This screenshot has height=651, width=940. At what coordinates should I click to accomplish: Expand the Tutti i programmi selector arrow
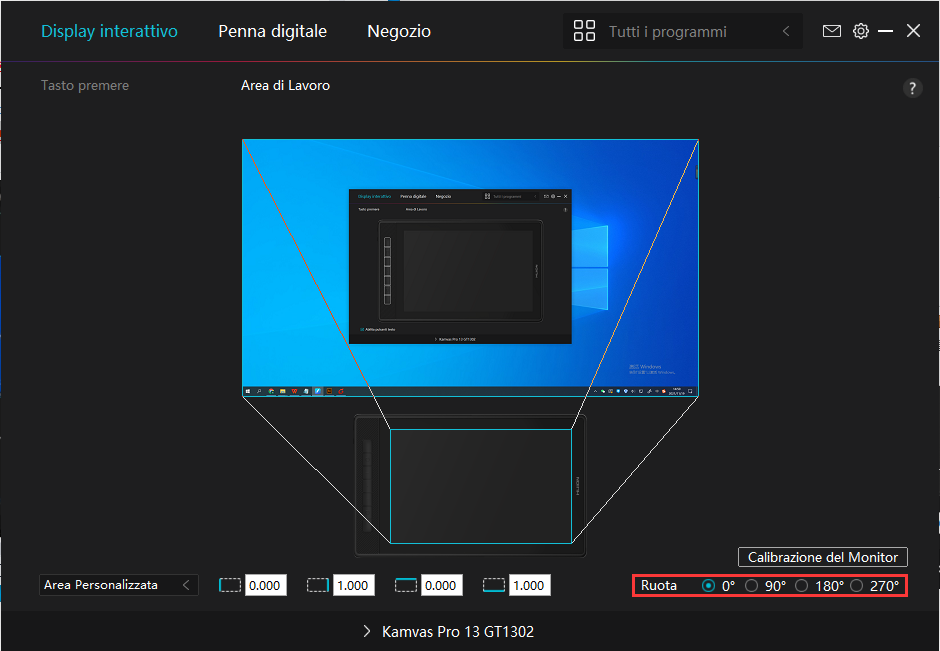coord(786,31)
